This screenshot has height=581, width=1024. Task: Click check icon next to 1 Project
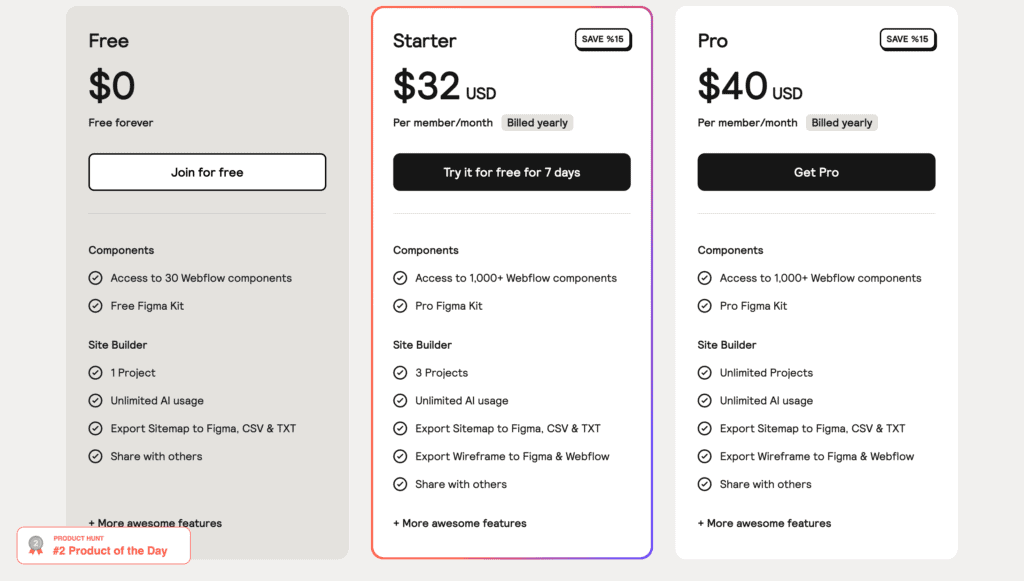point(95,373)
